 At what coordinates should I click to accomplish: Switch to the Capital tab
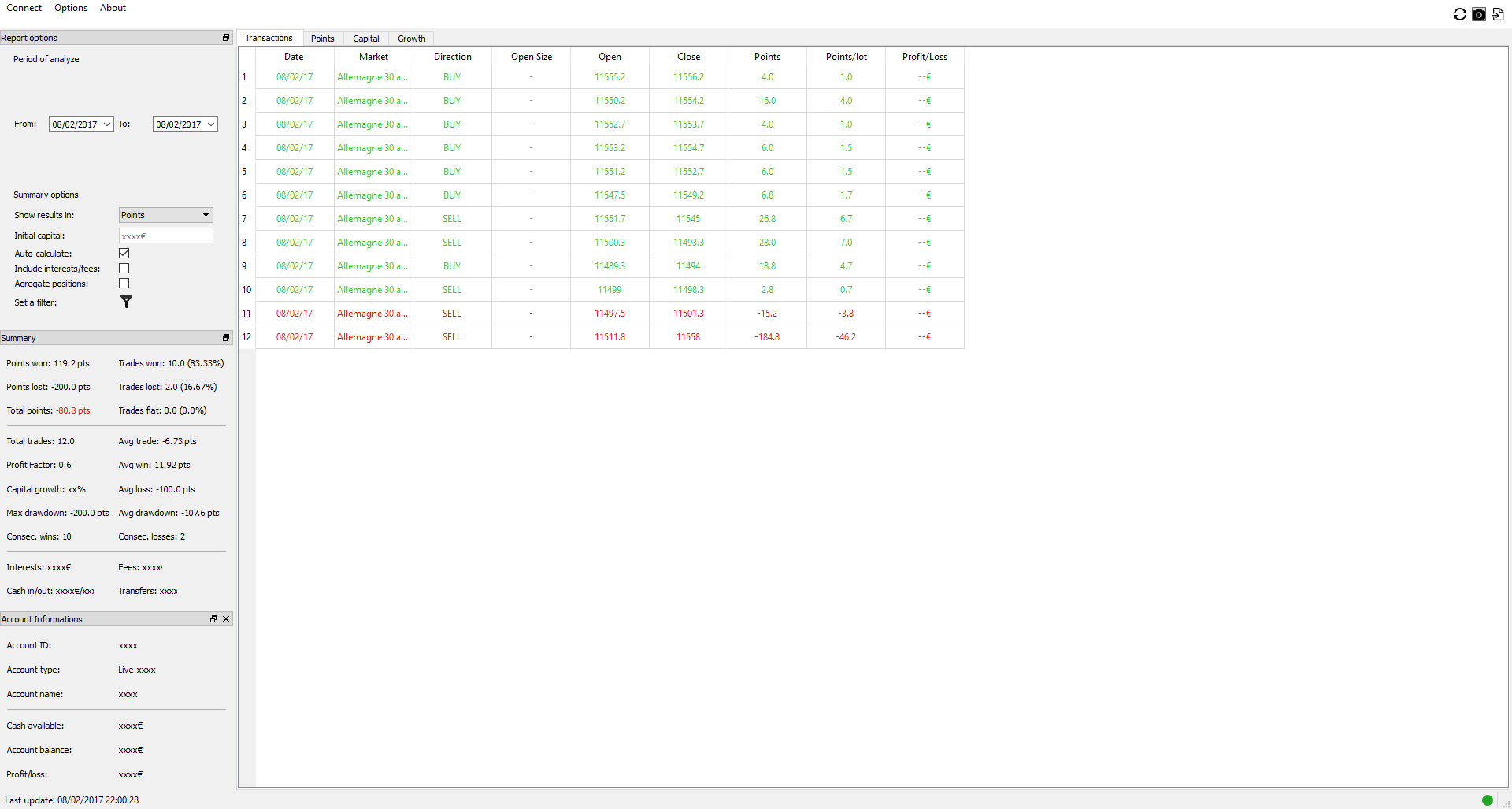click(366, 39)
